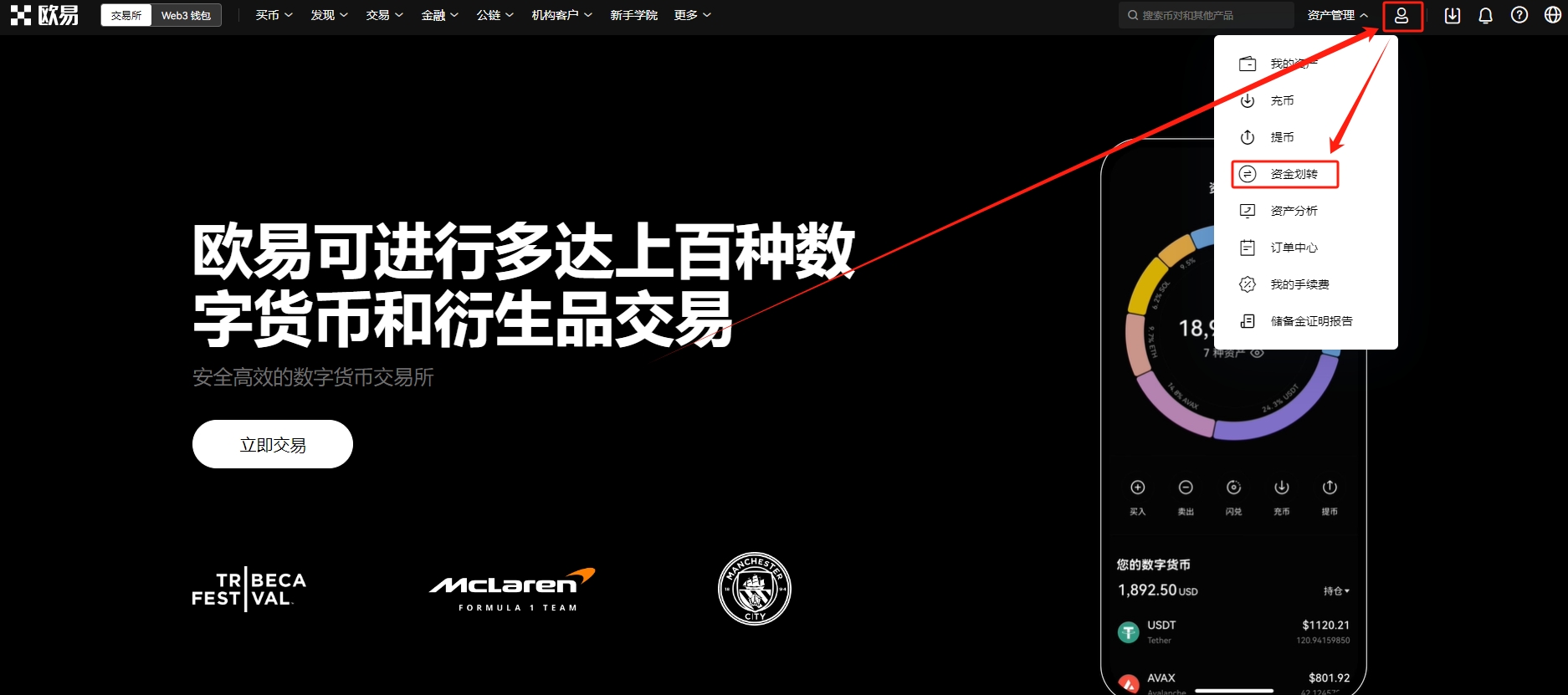Tap the 提币 icon on phone mockup
Viewport: 1568px width, 695px height.
pos(1330,488)
